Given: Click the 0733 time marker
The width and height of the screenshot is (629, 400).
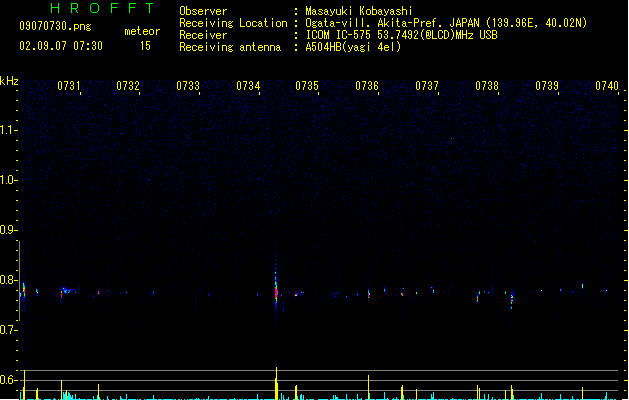Looking at the screenshot, I should click(188, 86).
